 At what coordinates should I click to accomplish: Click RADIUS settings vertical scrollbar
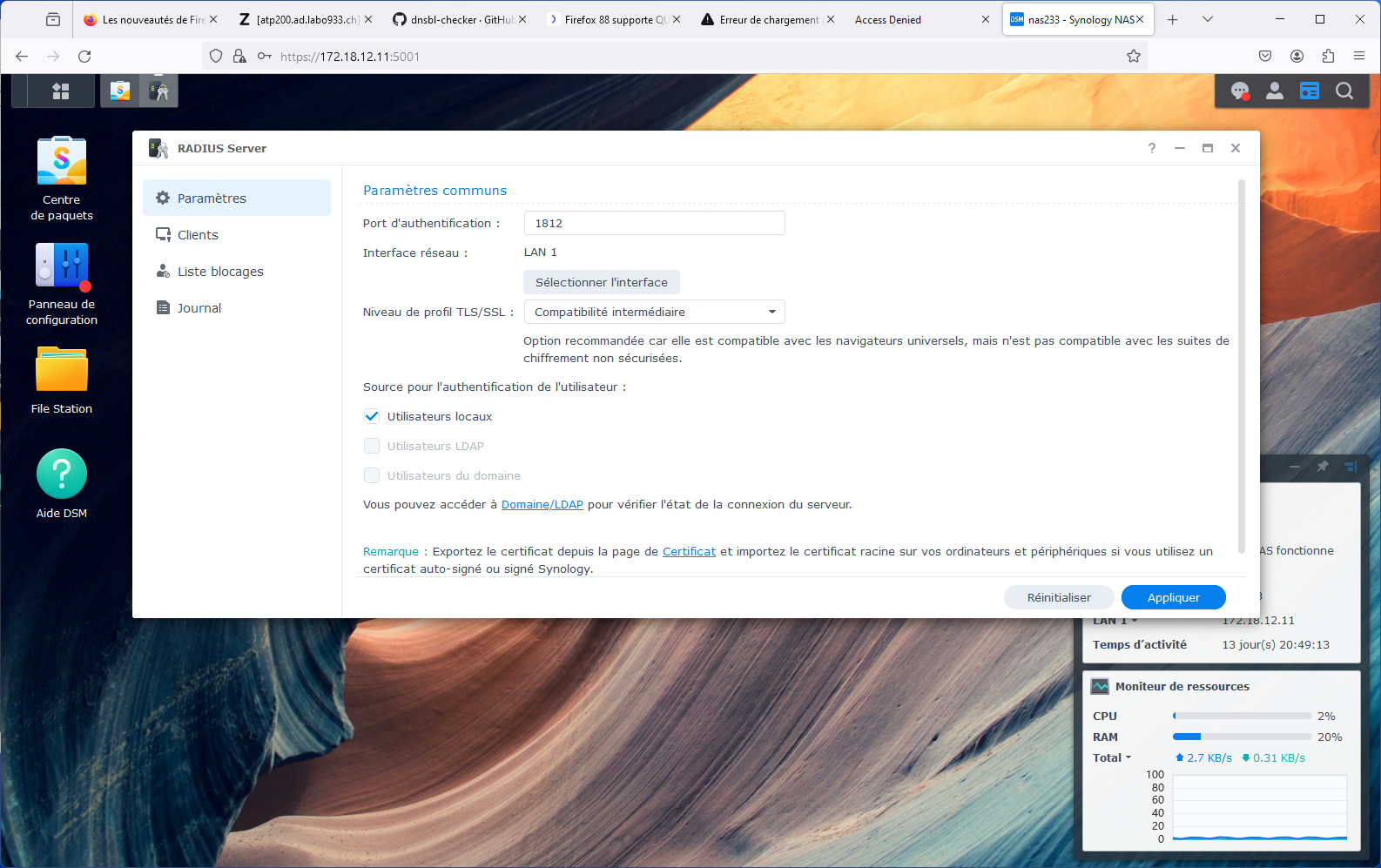point(1242,366)
